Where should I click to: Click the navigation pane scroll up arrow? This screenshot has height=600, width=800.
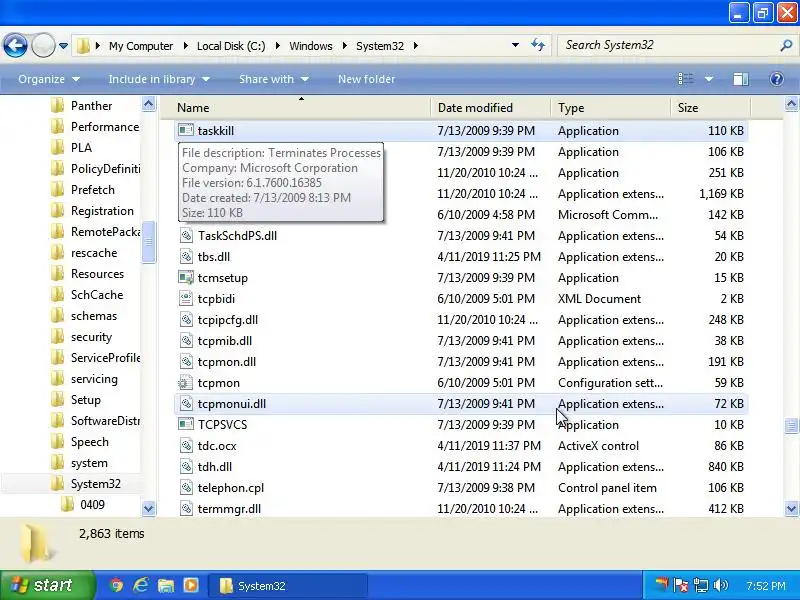pyautogui.click(x=148, y=104)
